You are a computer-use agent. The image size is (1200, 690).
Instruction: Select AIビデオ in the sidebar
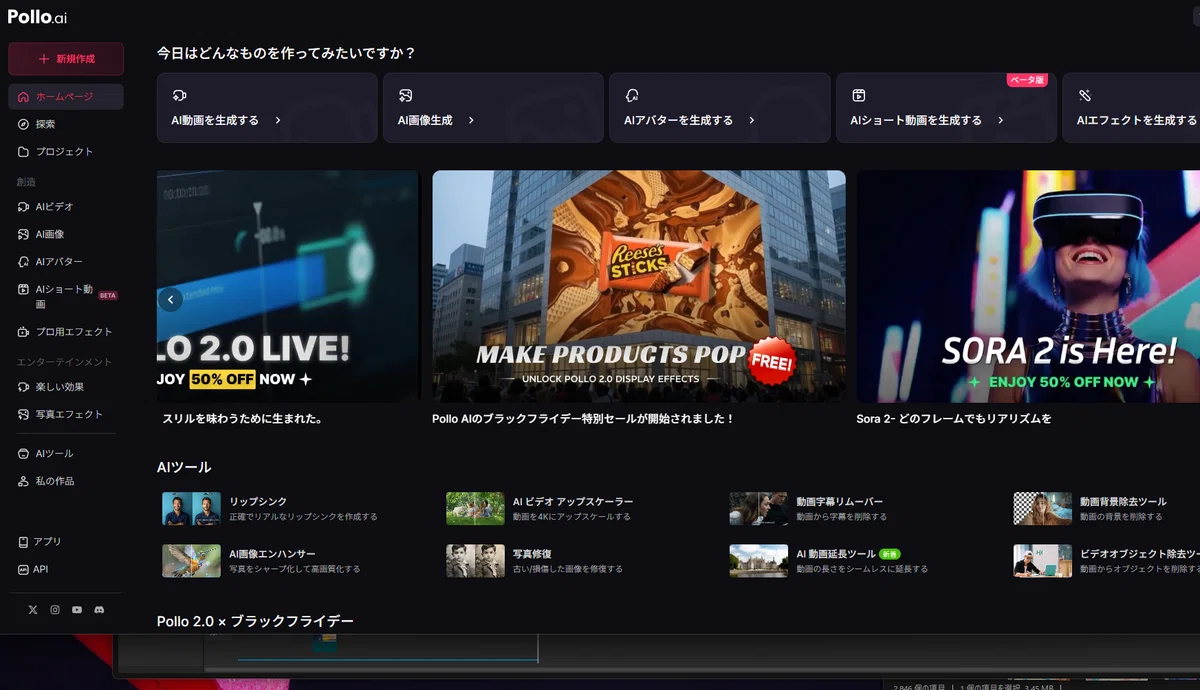[x=66, y=207]
